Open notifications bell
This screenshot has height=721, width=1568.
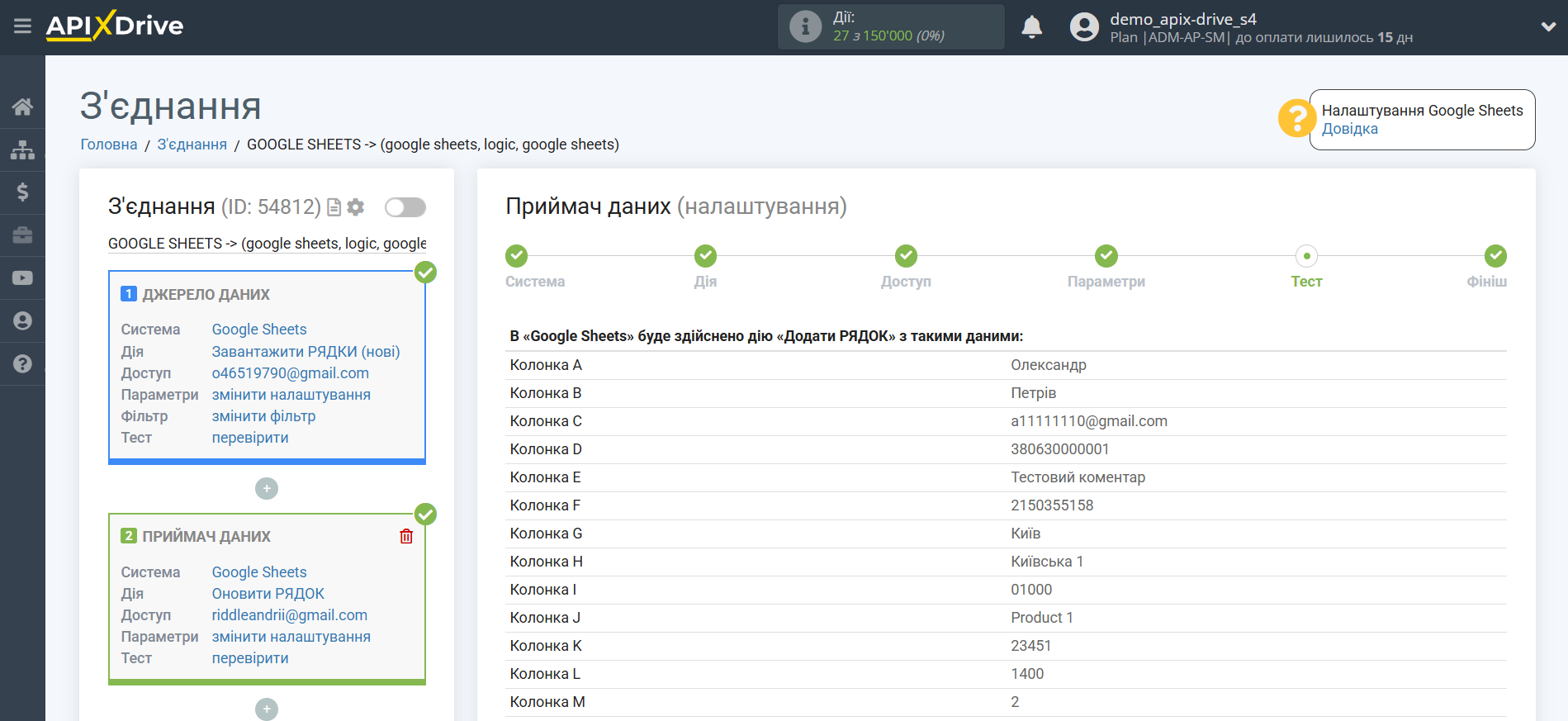(x=1031, y=26)
